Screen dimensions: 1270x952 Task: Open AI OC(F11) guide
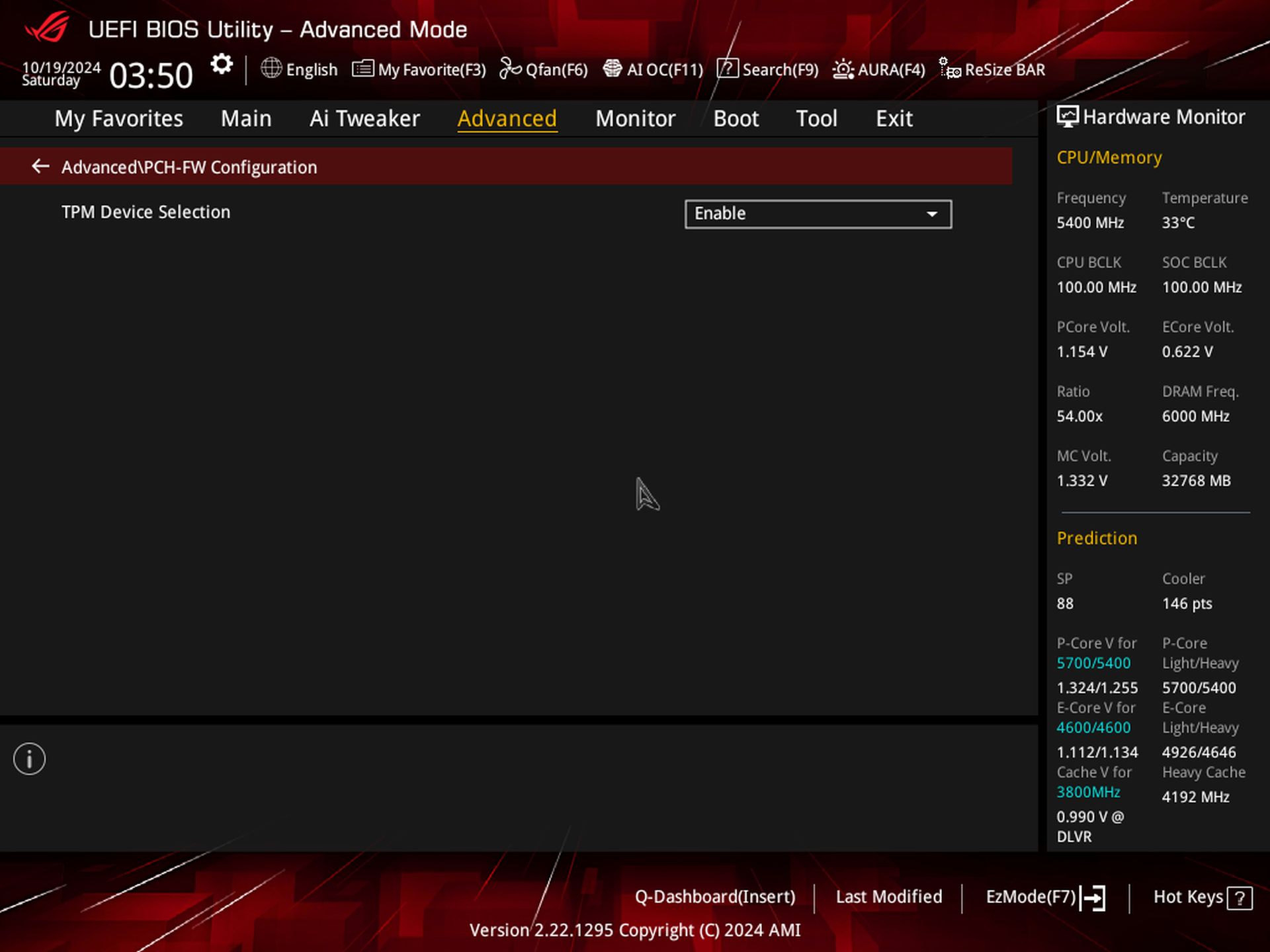pyautogui.click(x=653, y=69)
